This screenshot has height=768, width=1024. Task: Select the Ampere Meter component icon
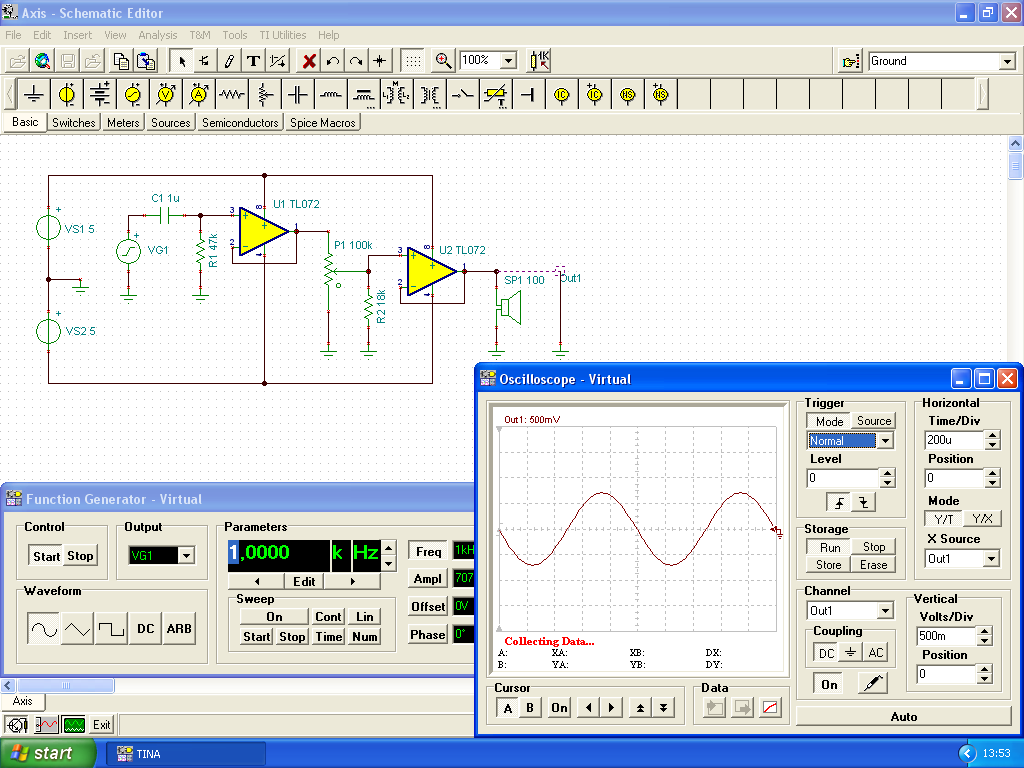(199, 95)
